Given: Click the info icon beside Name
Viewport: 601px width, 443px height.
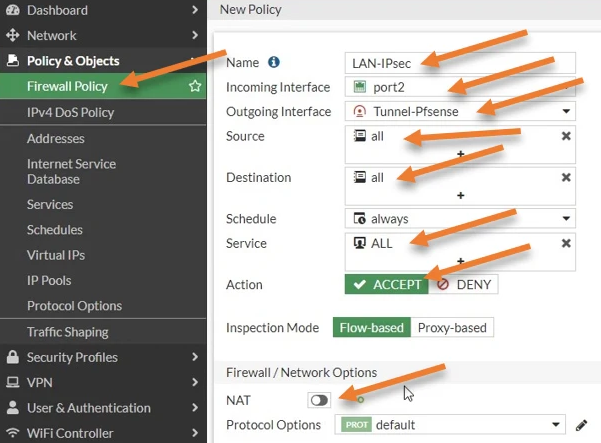Looking at the screenshot, I should [x=274, y=63].
